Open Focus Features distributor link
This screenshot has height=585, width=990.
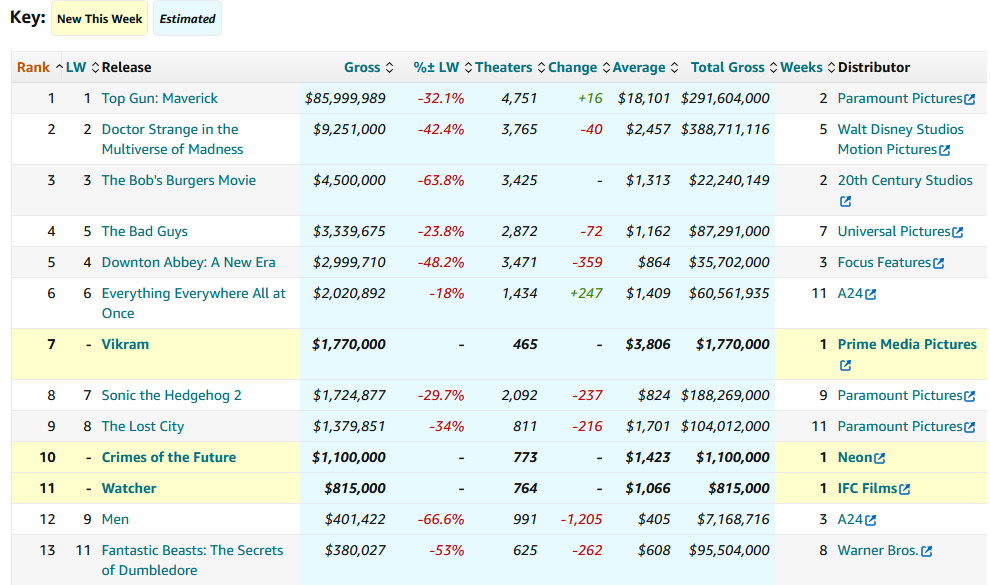pos(884,263)
